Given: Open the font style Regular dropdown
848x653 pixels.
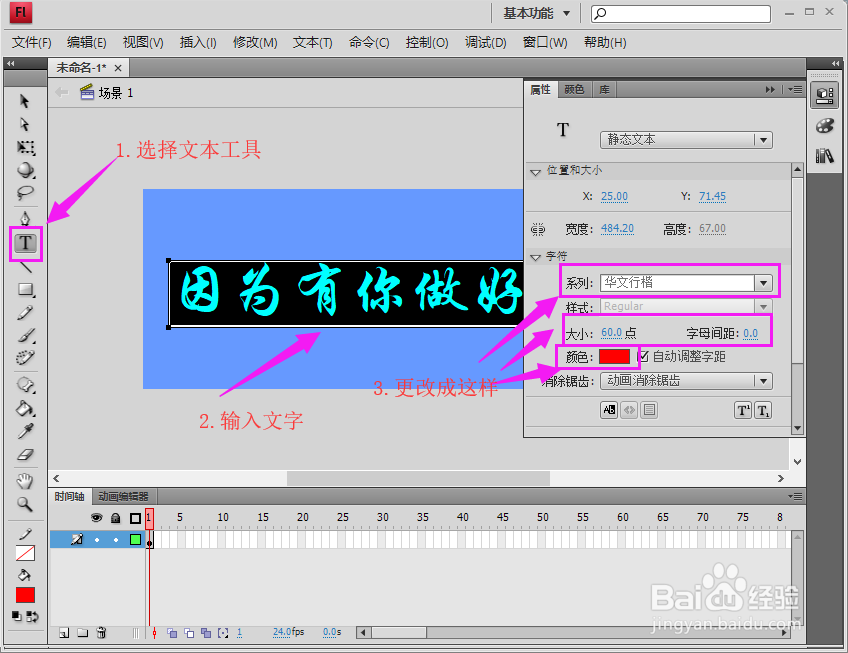Looking at the screenshot, I should tap(686, 306).
